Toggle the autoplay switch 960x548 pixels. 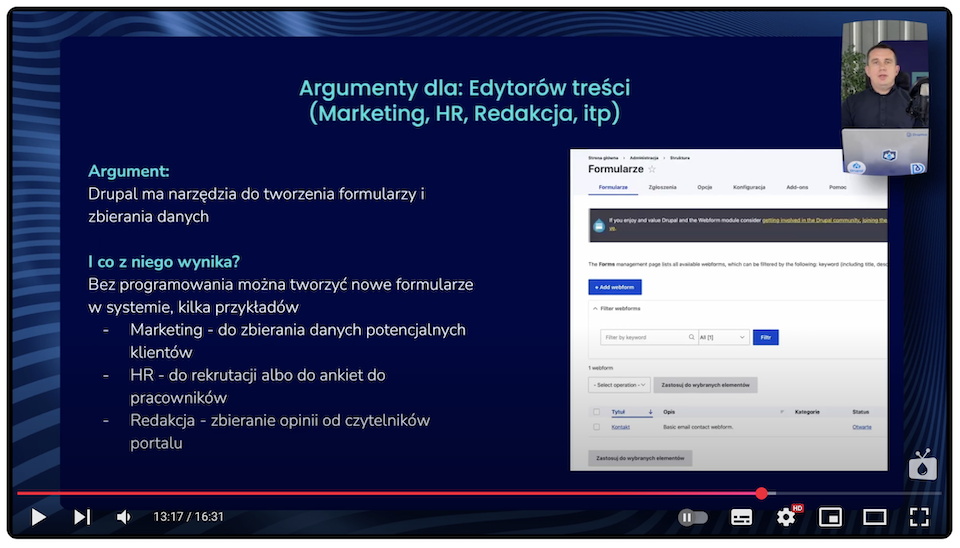point(692,517)
